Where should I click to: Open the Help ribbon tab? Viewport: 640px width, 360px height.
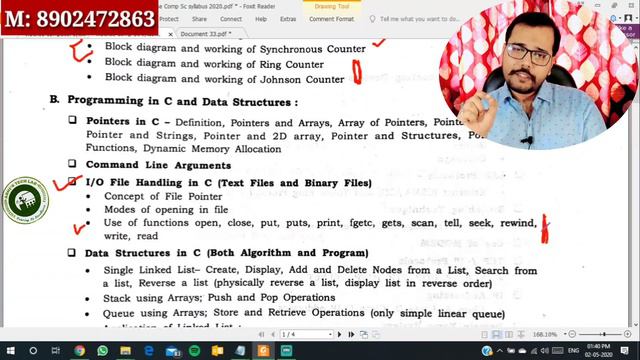click(x=261, y=19)
